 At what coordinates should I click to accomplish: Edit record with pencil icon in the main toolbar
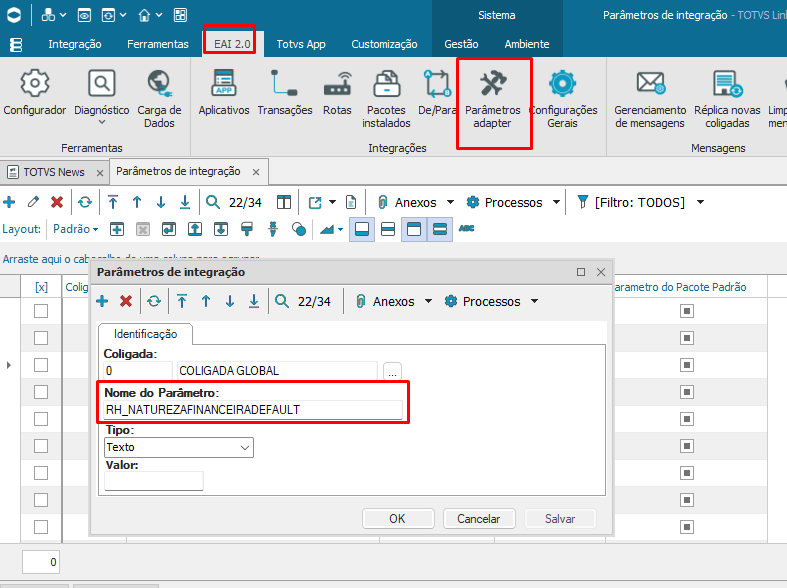pos(33,202)
